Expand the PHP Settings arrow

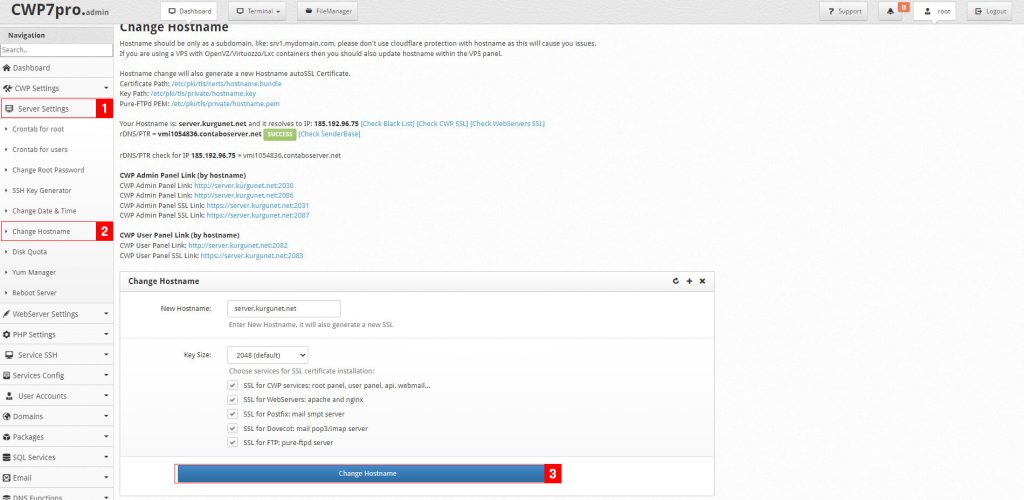tap(106, 334)
